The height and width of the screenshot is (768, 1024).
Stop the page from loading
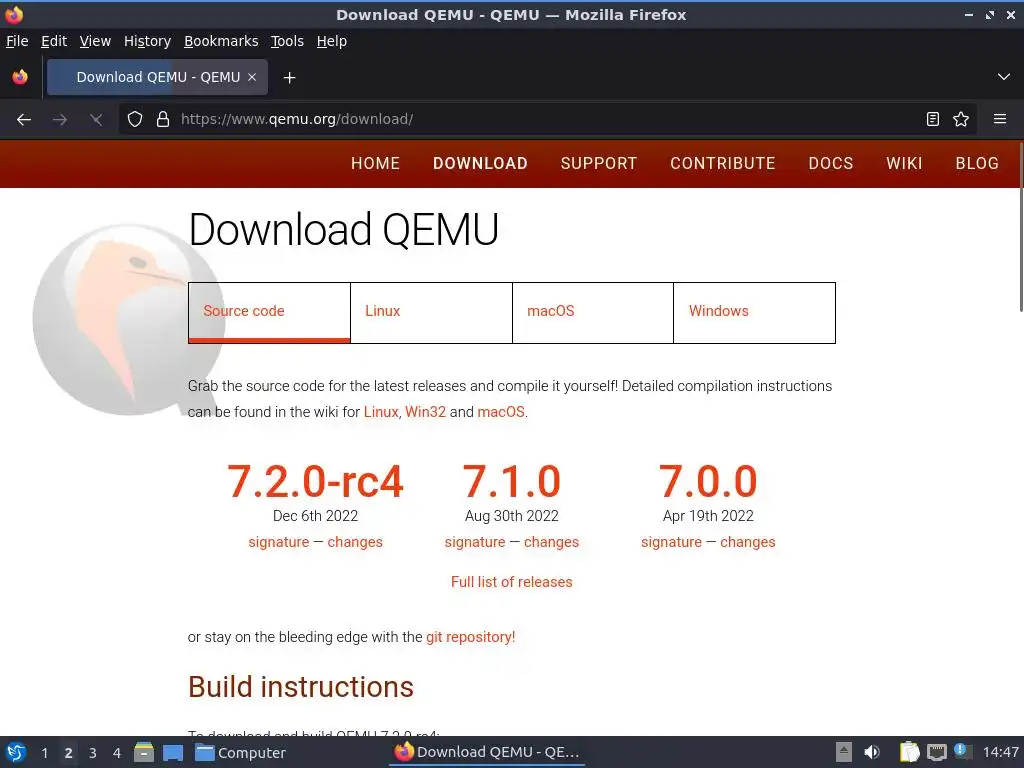[96, 120]
